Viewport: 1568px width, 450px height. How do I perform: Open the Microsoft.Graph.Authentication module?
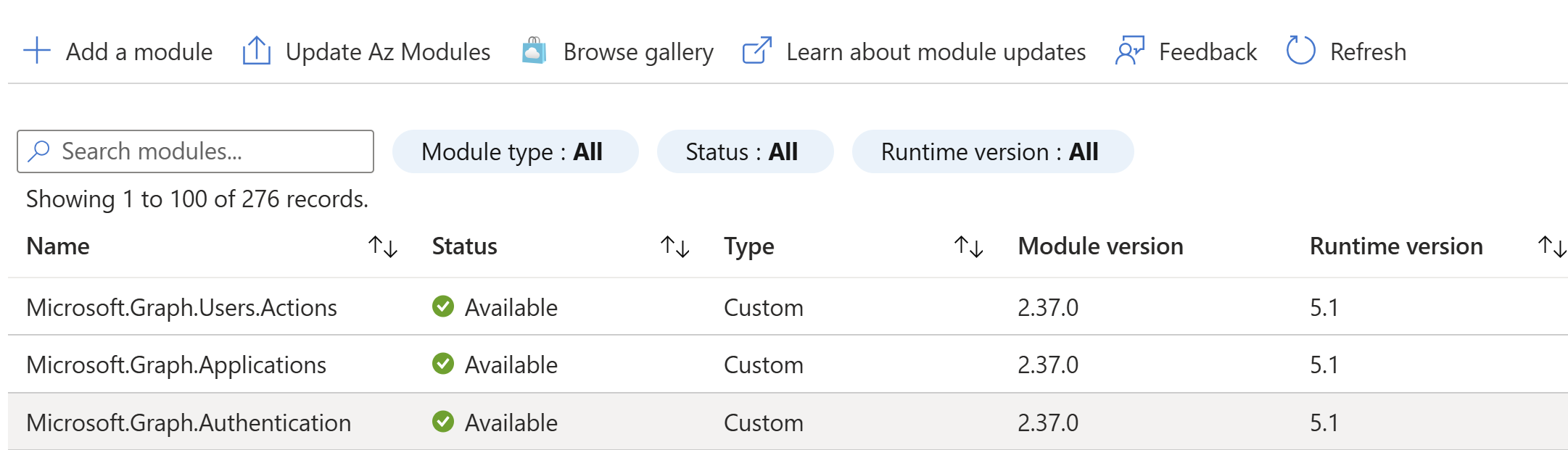pyautogui.click(x=189, y=422)
